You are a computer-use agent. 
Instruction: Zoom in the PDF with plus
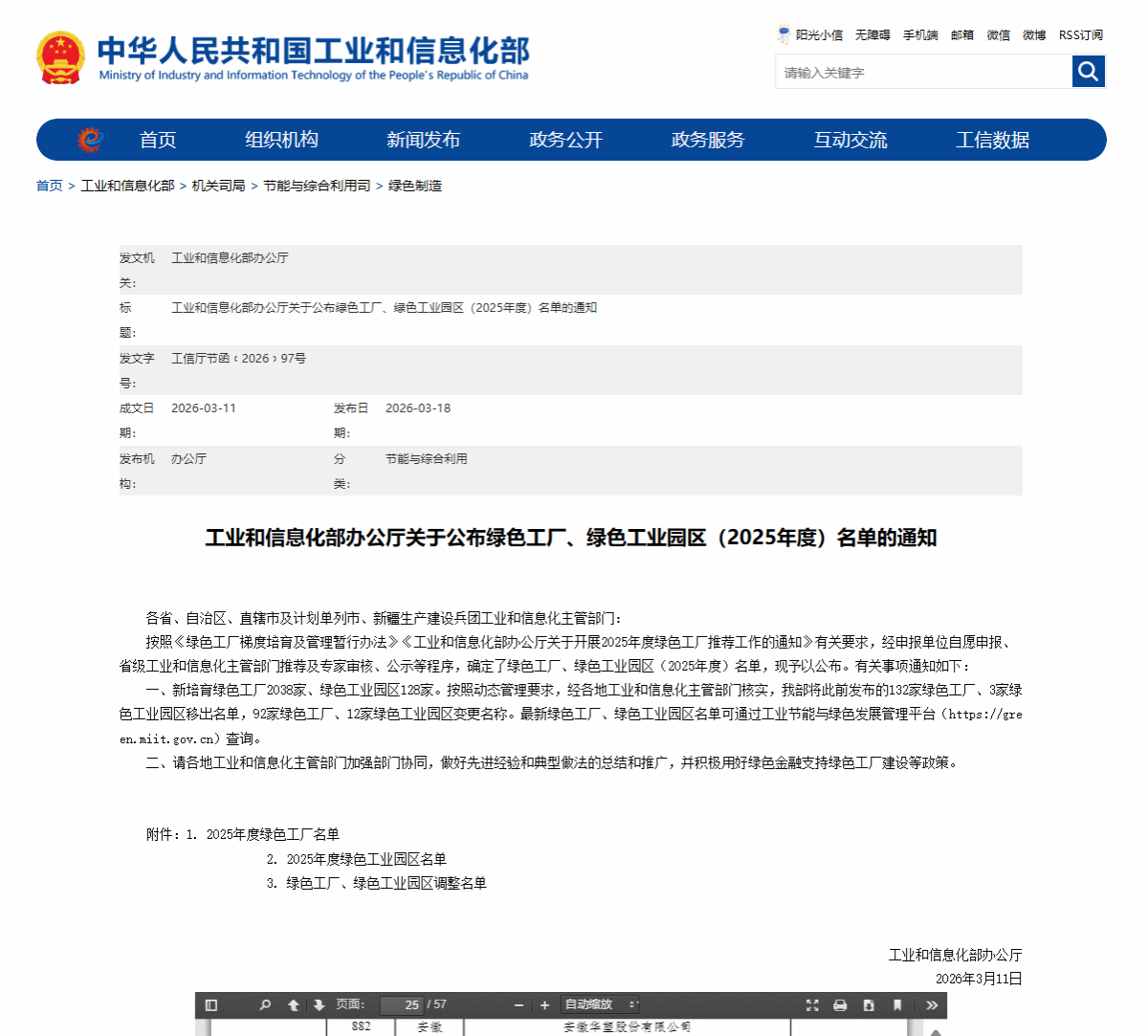click(544, 1004)
